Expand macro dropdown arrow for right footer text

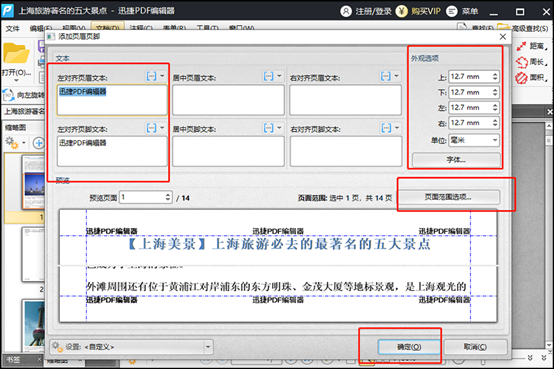pyautogui.click(x=397, y=128)
